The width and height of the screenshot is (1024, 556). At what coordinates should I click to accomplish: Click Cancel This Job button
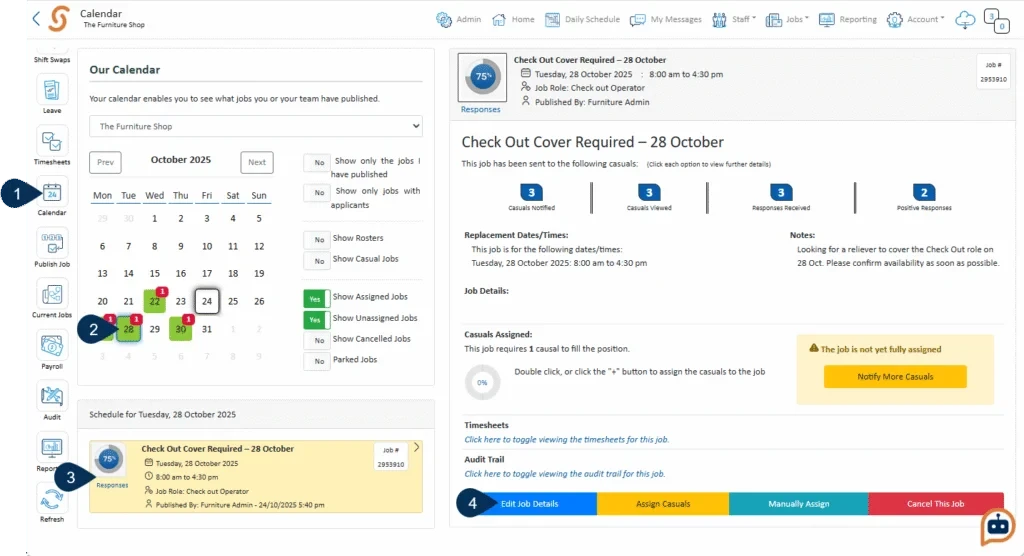(x=936, y=504)
